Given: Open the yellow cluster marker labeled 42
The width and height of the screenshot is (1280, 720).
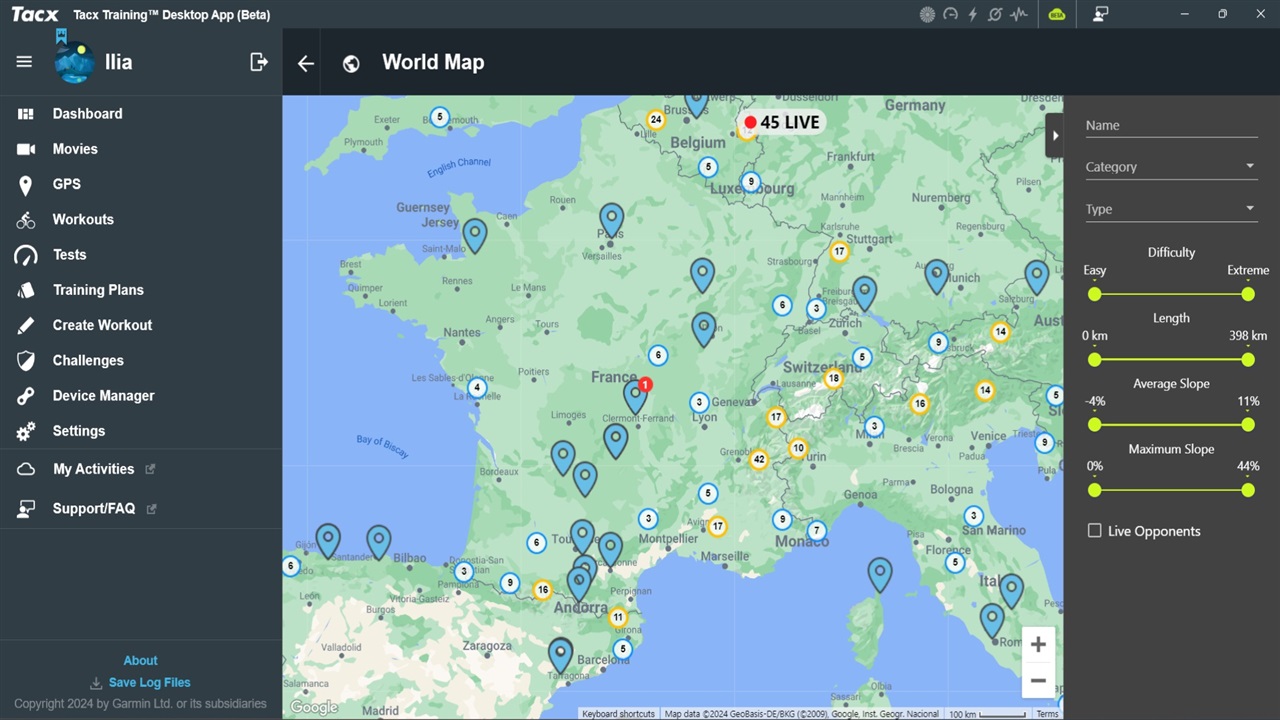Looking at the screenshot, I should (x=759, y=460).
